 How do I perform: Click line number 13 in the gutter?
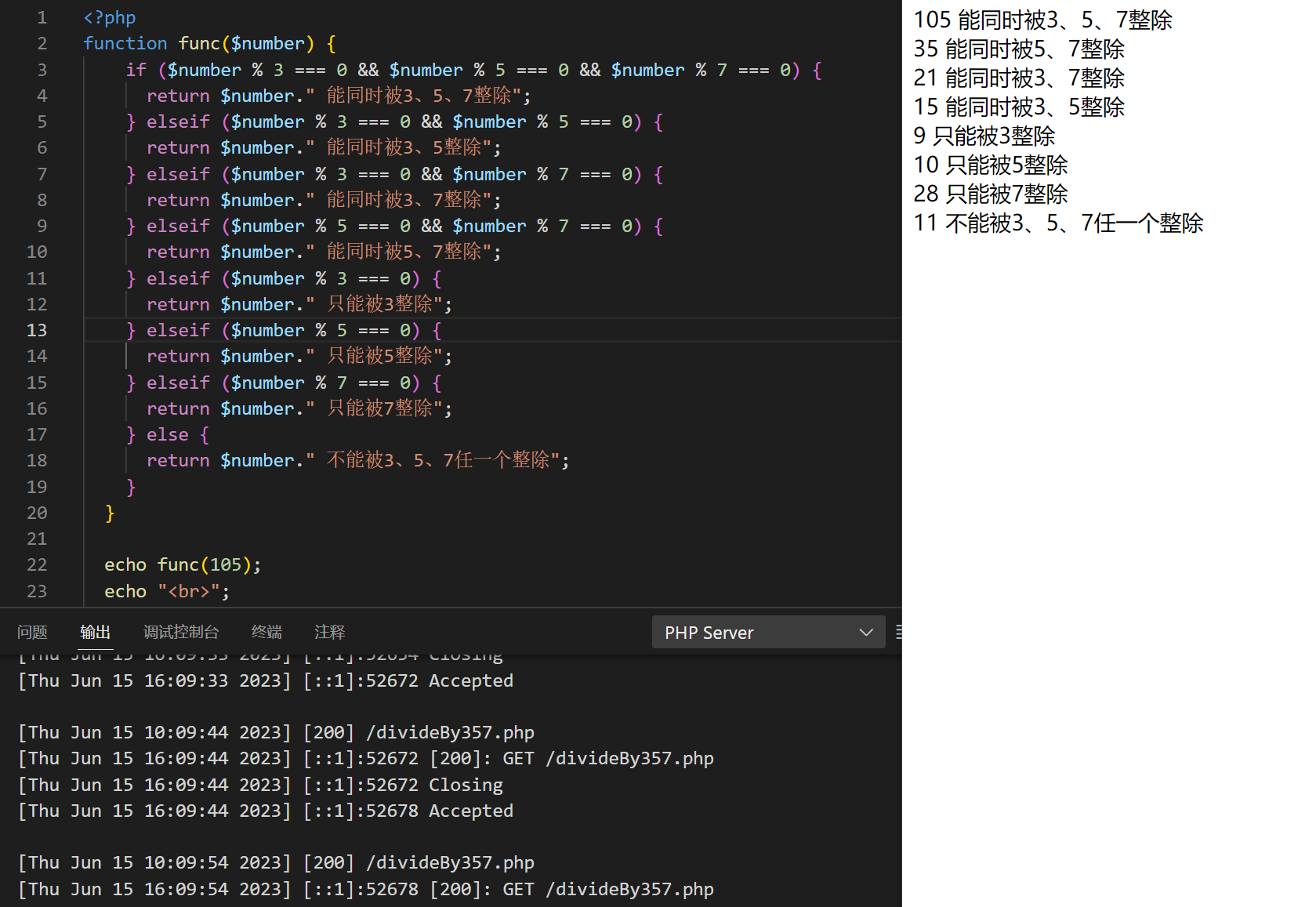pos(37,330)
